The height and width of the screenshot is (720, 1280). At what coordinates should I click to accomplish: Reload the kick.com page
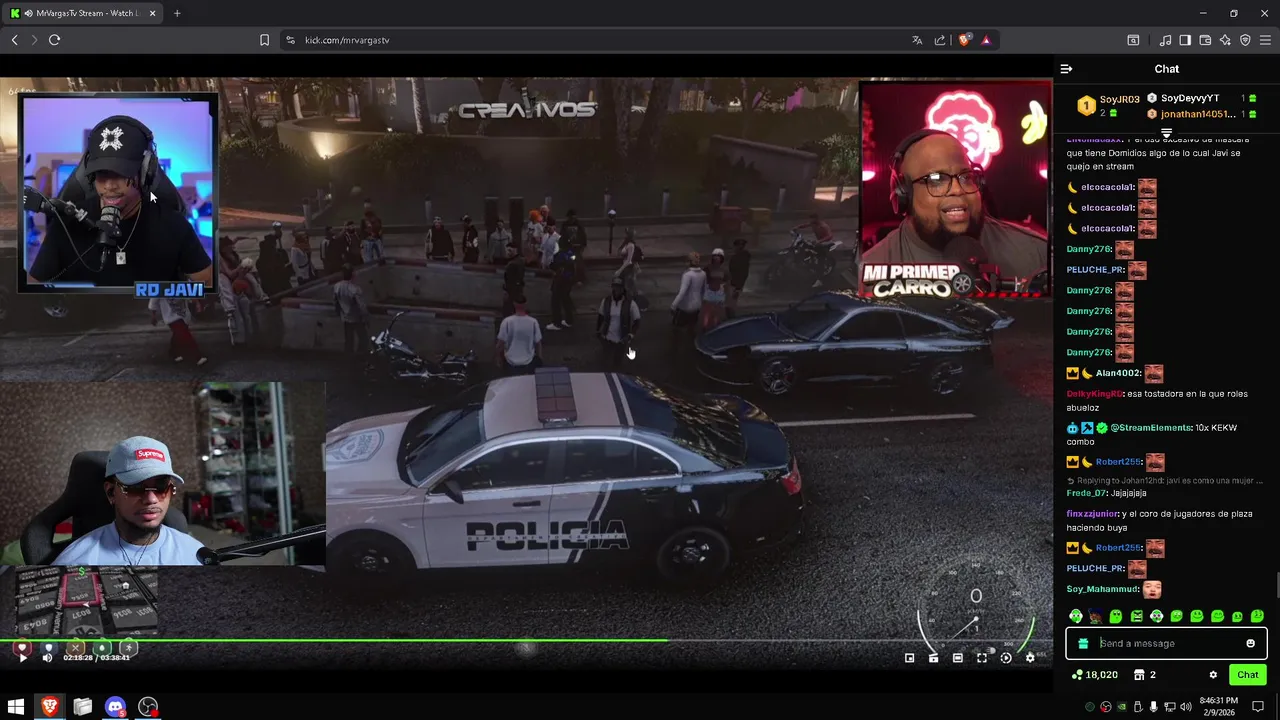[x=54, y=40]
